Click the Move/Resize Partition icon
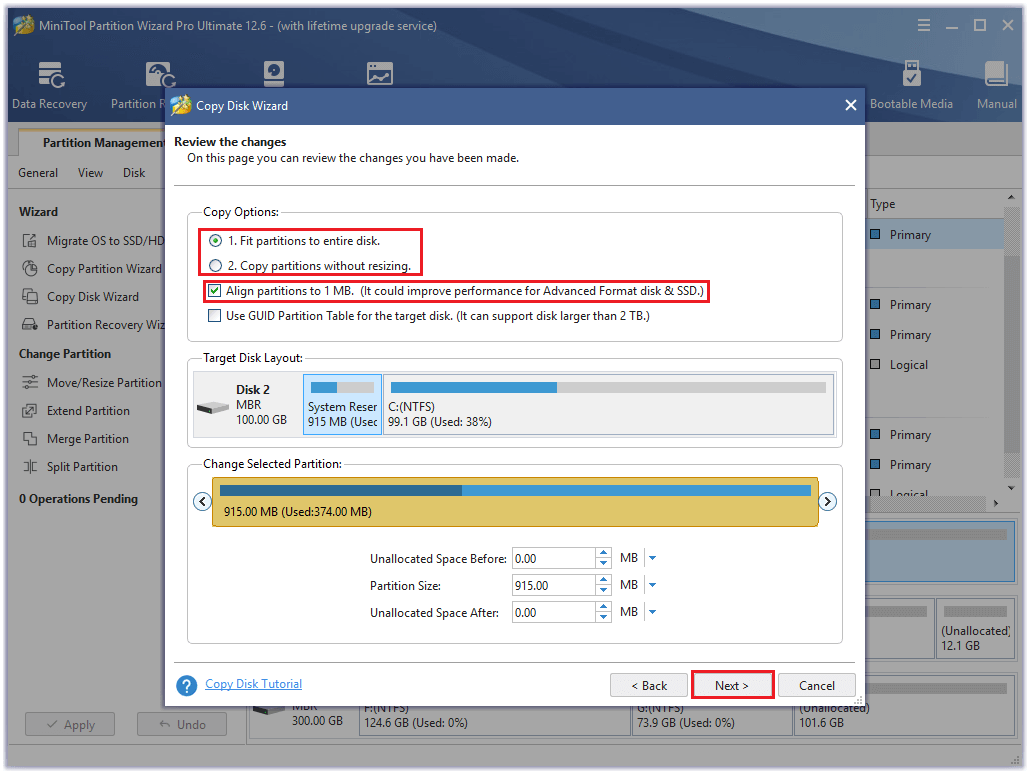 click(30, 382)
